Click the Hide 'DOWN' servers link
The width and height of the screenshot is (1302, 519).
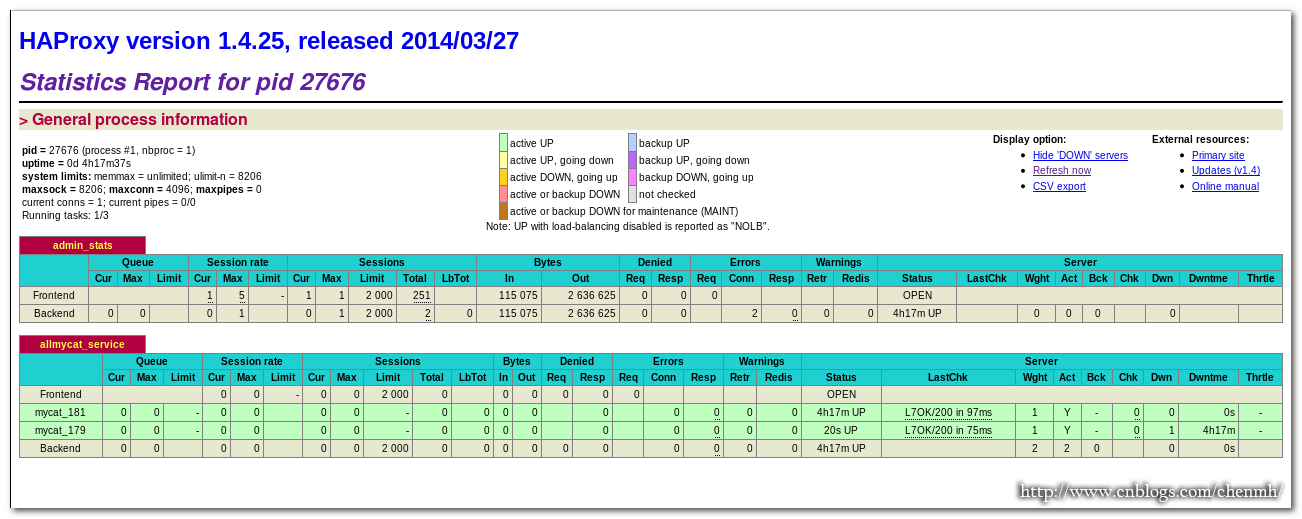point(1080,155)
